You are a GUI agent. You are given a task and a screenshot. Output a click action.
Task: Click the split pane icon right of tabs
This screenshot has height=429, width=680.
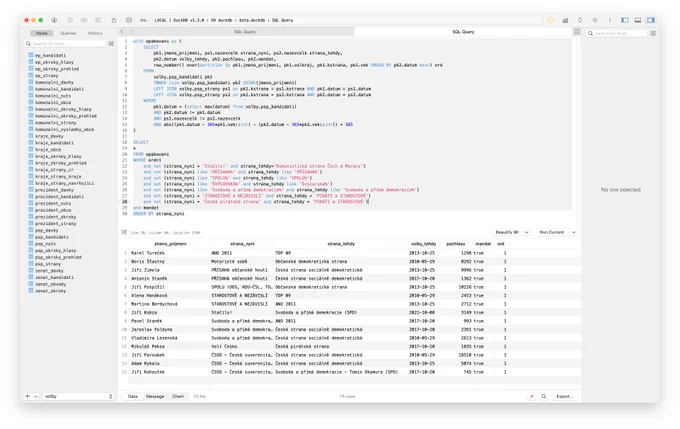point(577,32)
